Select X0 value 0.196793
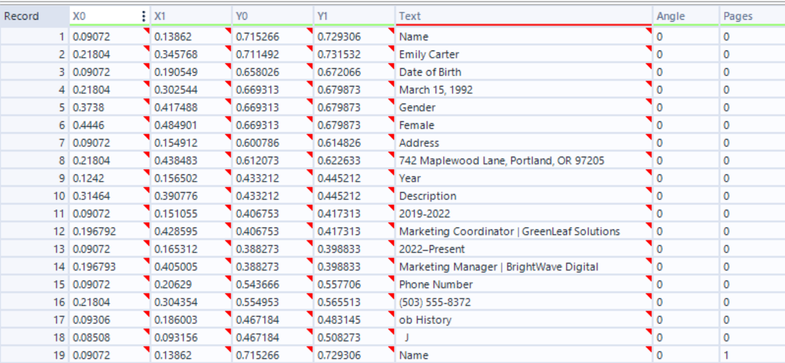The image size is (785, 363). [110, 267]
